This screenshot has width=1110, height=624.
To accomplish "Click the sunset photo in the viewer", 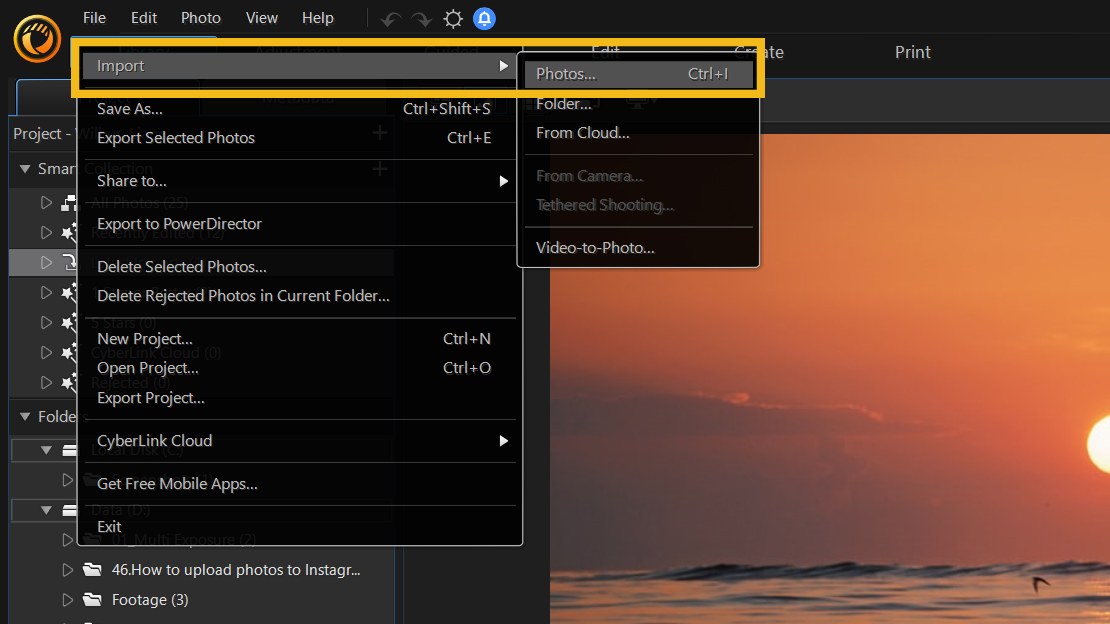I will 830,379.
